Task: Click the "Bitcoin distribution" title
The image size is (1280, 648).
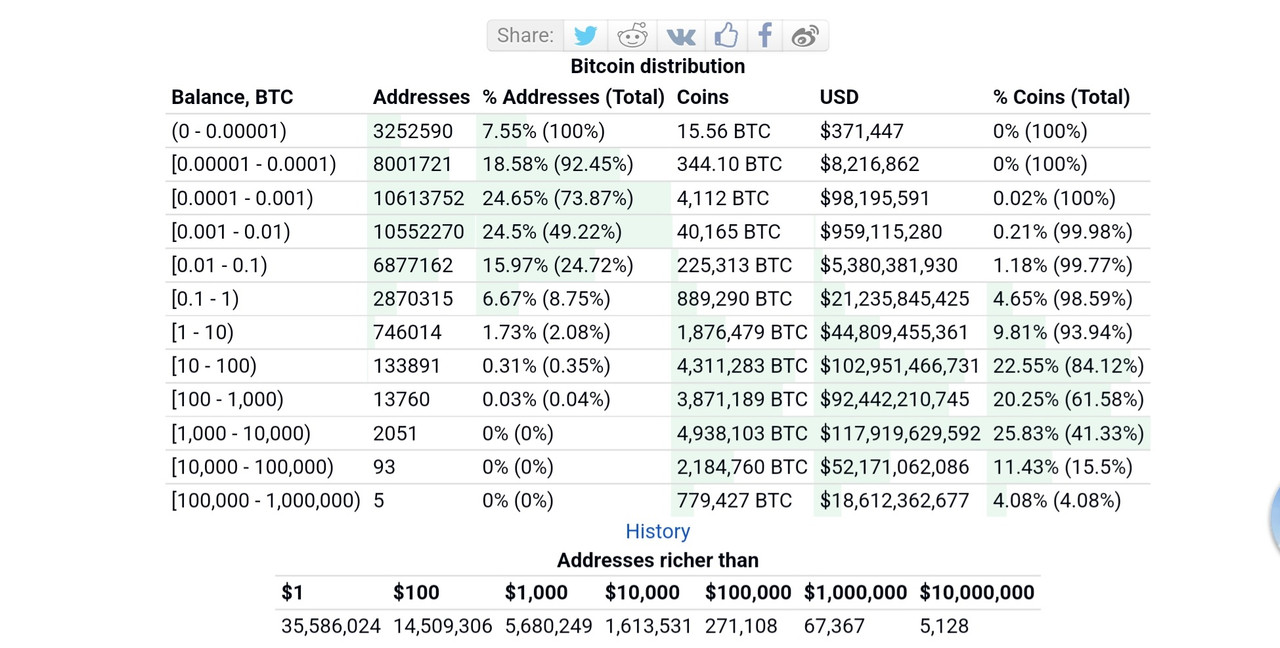Action: tap(658, 66)
